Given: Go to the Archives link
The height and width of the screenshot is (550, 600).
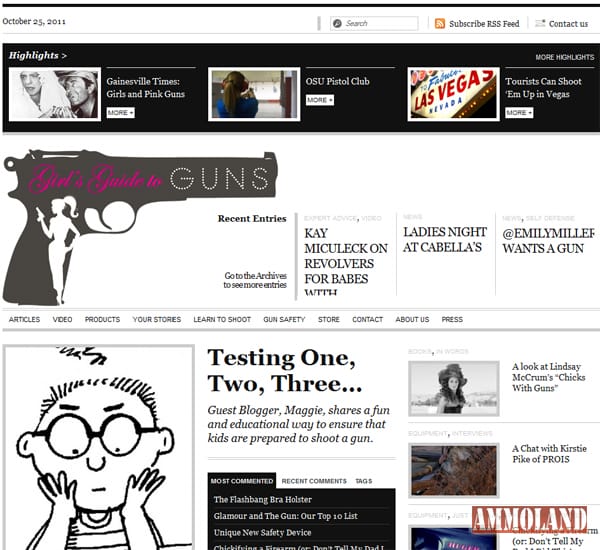Looking at the screenshot, I should [255, 280].
